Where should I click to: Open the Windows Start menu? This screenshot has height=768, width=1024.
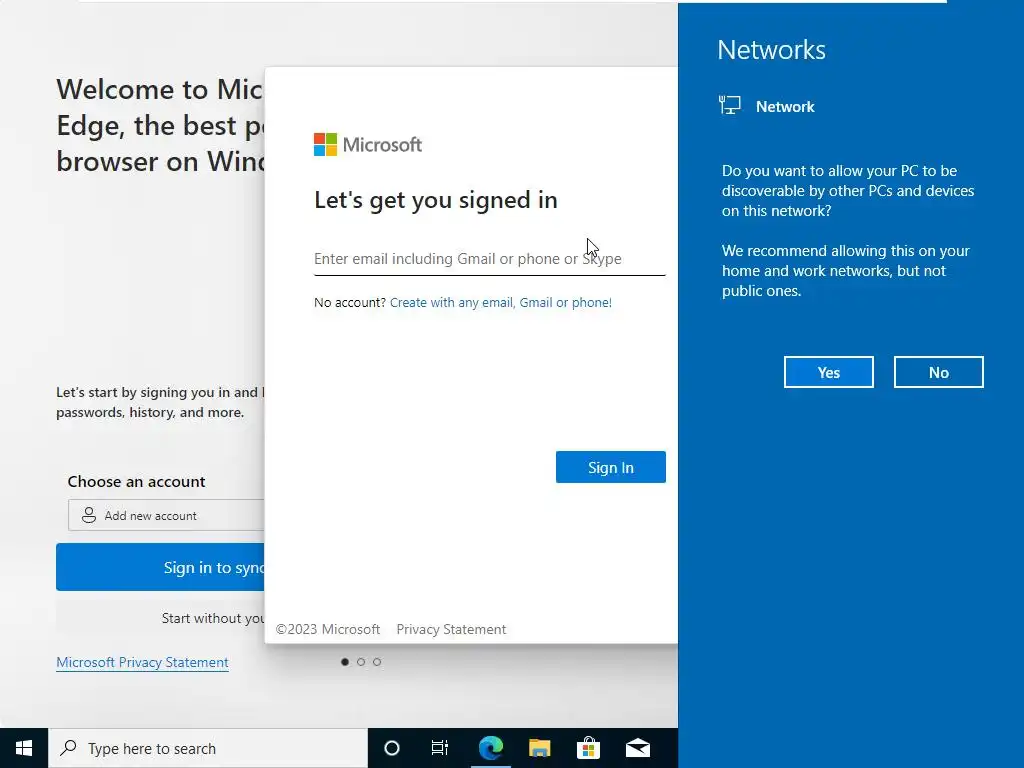(x=24, y=748)
